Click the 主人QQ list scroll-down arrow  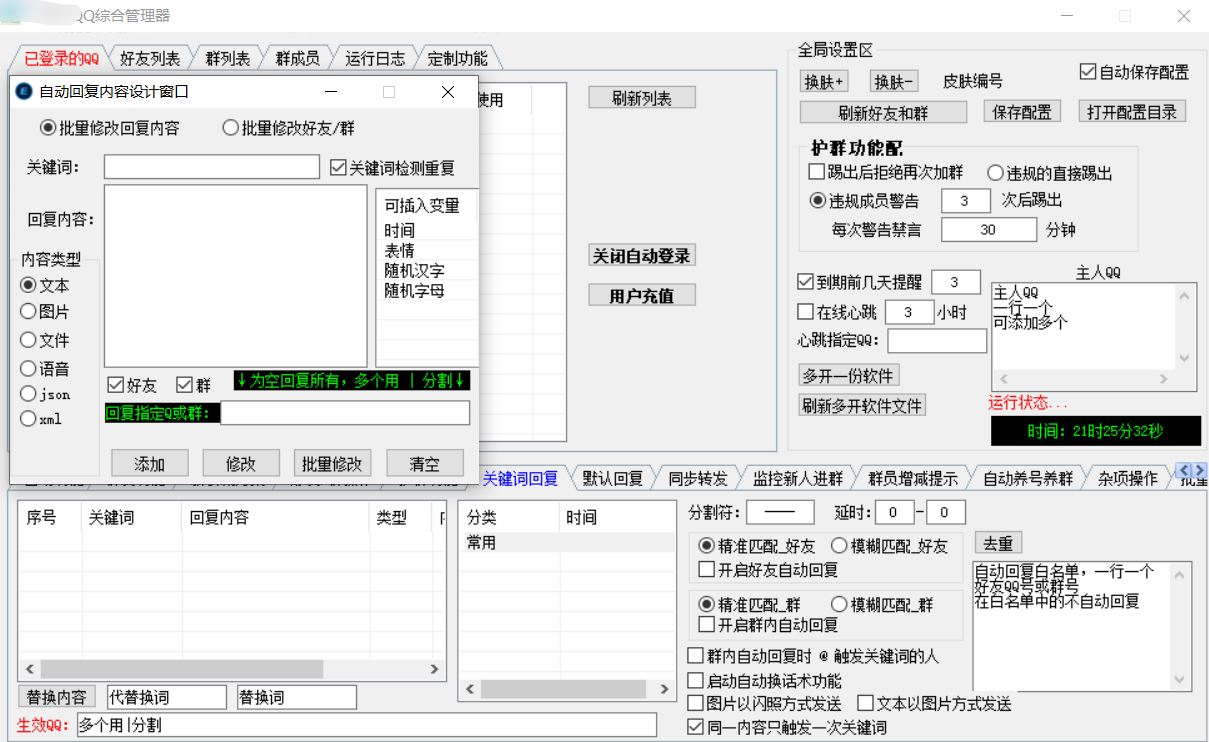1185,358
